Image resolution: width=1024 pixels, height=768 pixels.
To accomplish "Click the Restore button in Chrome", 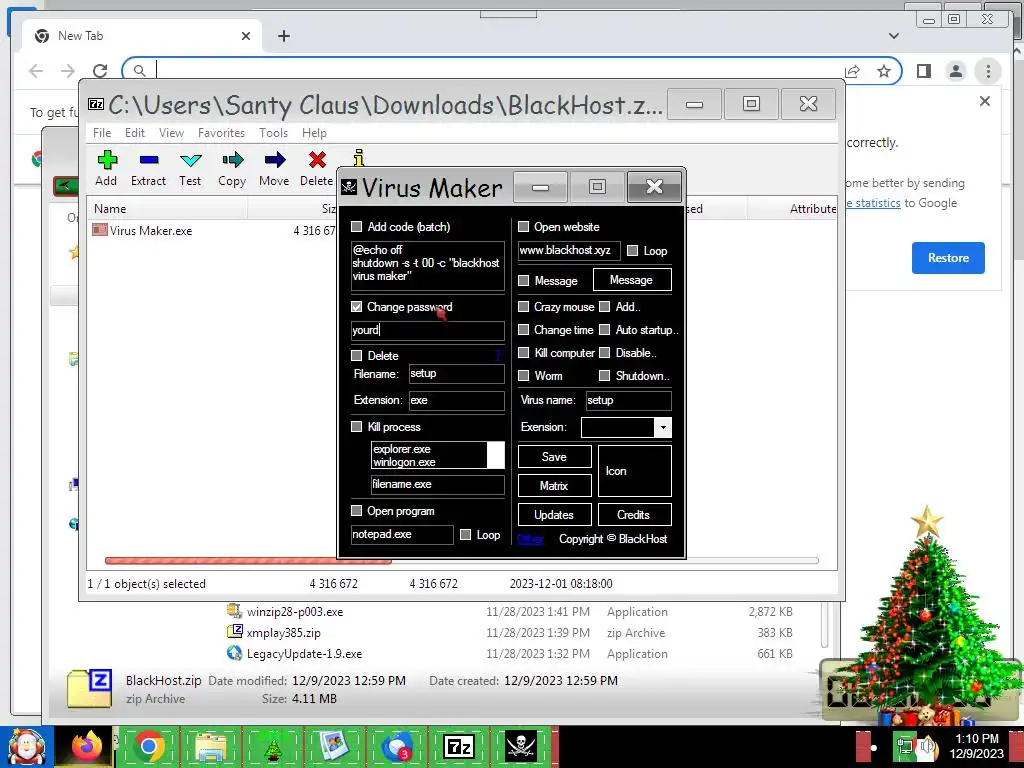I will pos(948,258).
